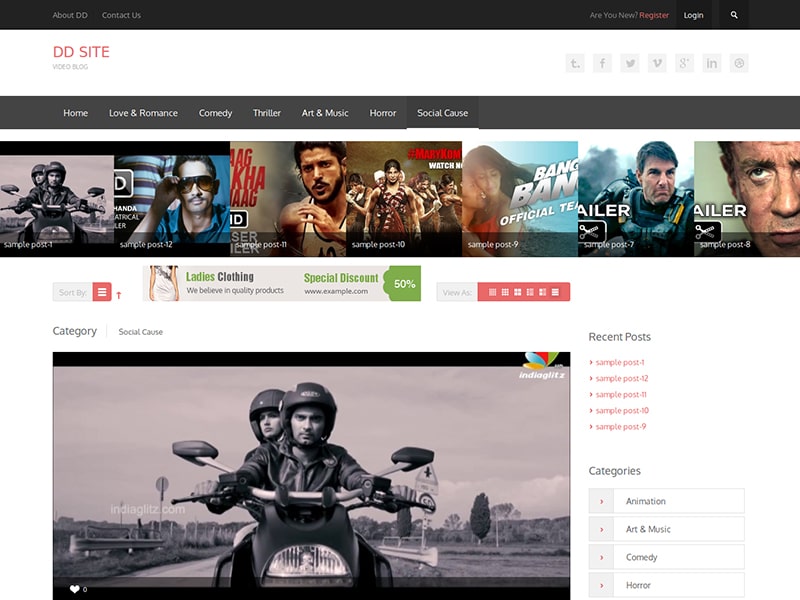Open sample post-7 slider thumbnail

[636, 199]
